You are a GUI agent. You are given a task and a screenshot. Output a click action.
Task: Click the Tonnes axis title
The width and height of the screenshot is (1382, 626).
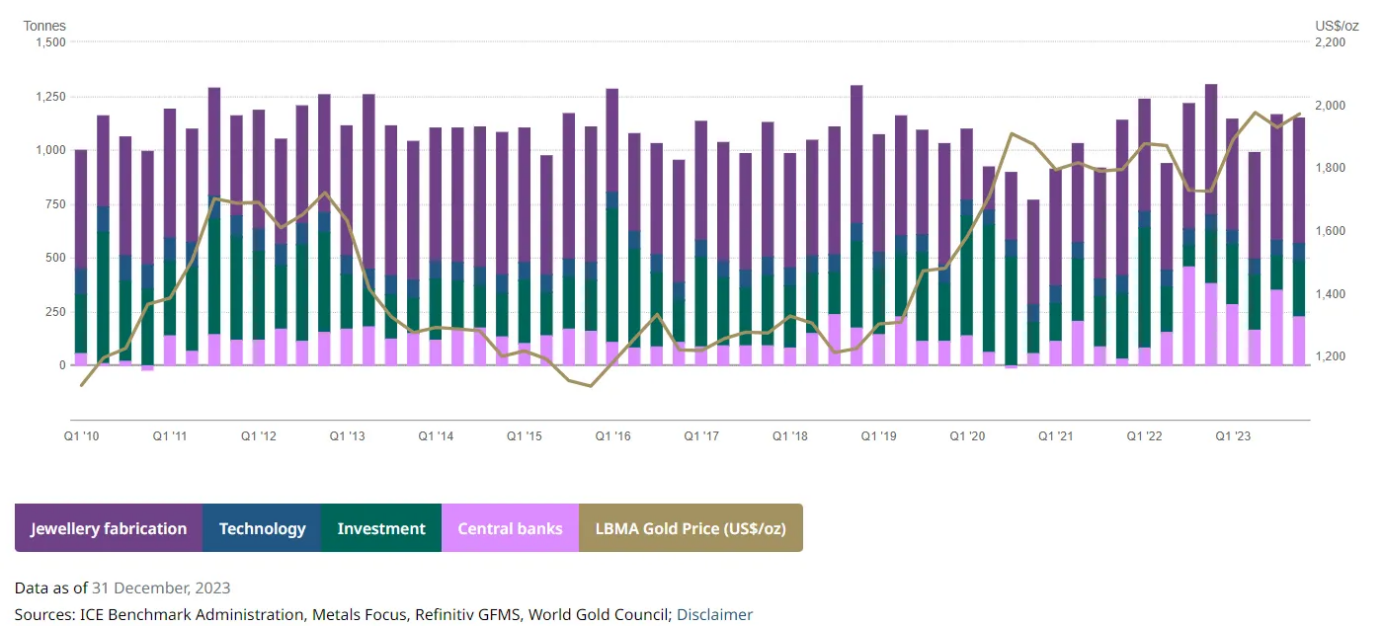[45, 25]
